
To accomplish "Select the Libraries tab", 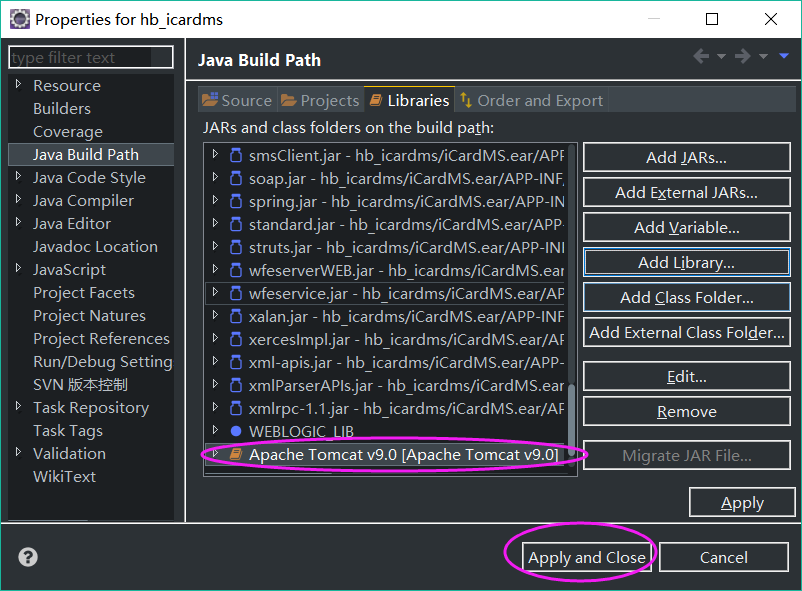I will [x=409, y=100].
